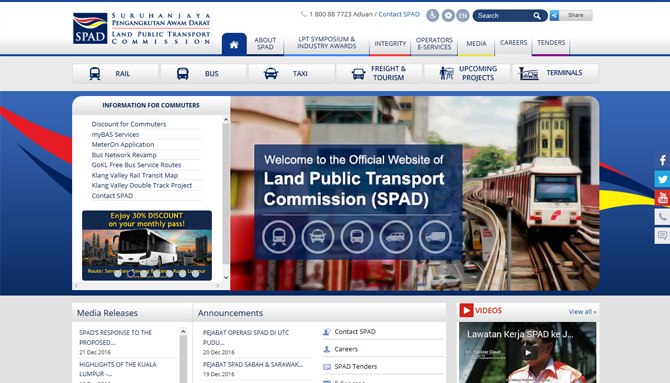Open the Tenders menu item
Viewport: 670px width, 383px height.
point(551,43)
